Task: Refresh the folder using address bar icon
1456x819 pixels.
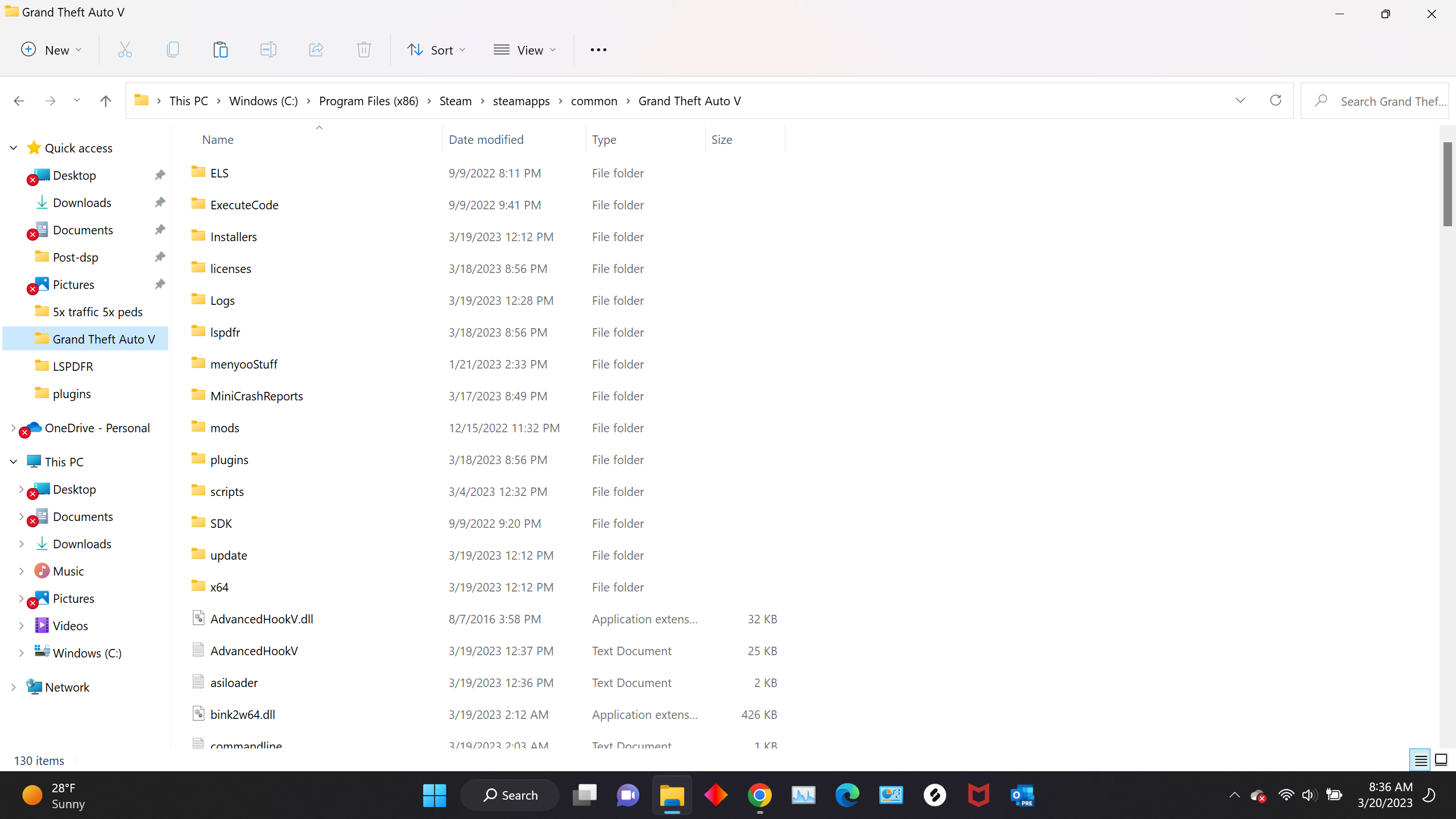Action: click(x=1276, y=101)
